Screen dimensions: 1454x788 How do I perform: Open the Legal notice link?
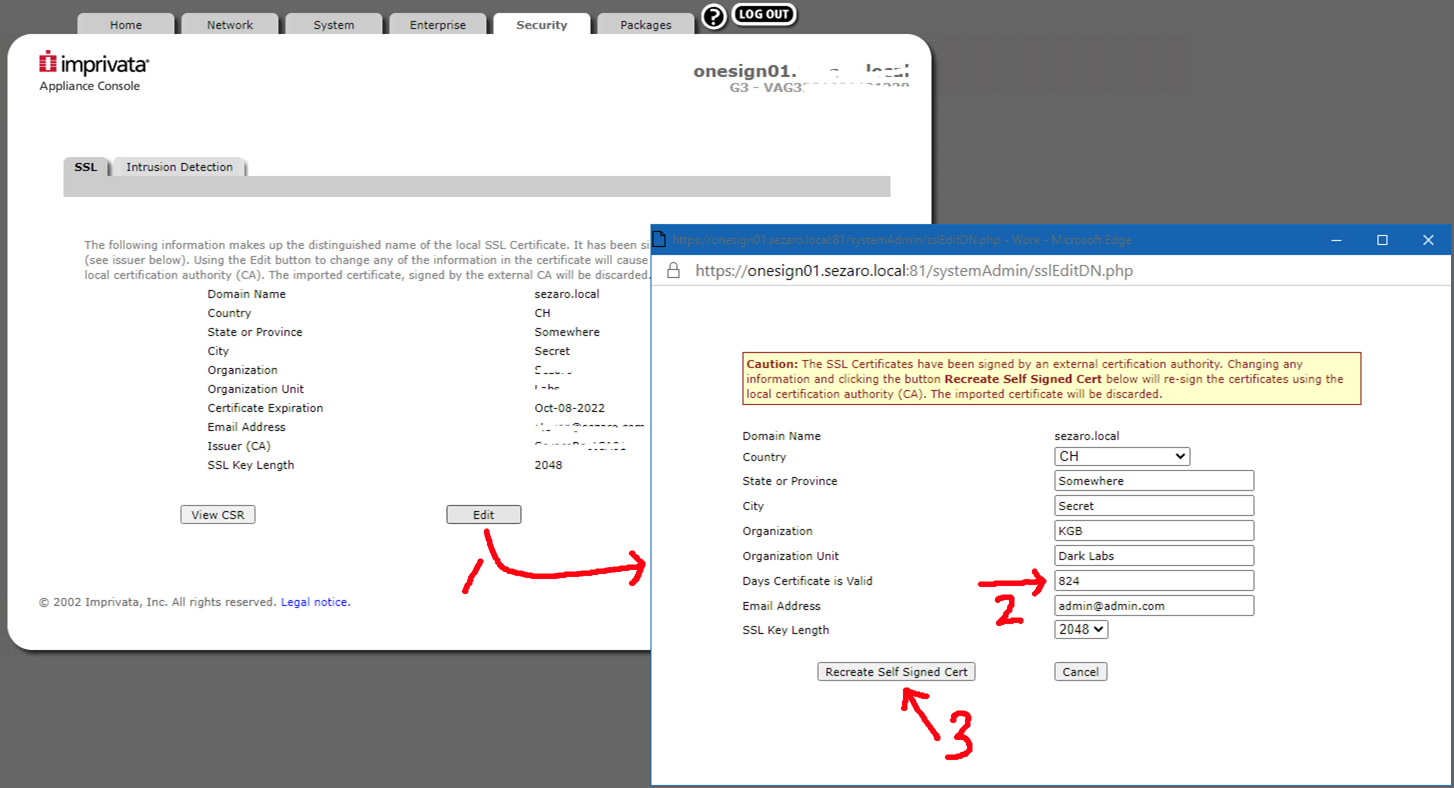(x=315, y=602)
